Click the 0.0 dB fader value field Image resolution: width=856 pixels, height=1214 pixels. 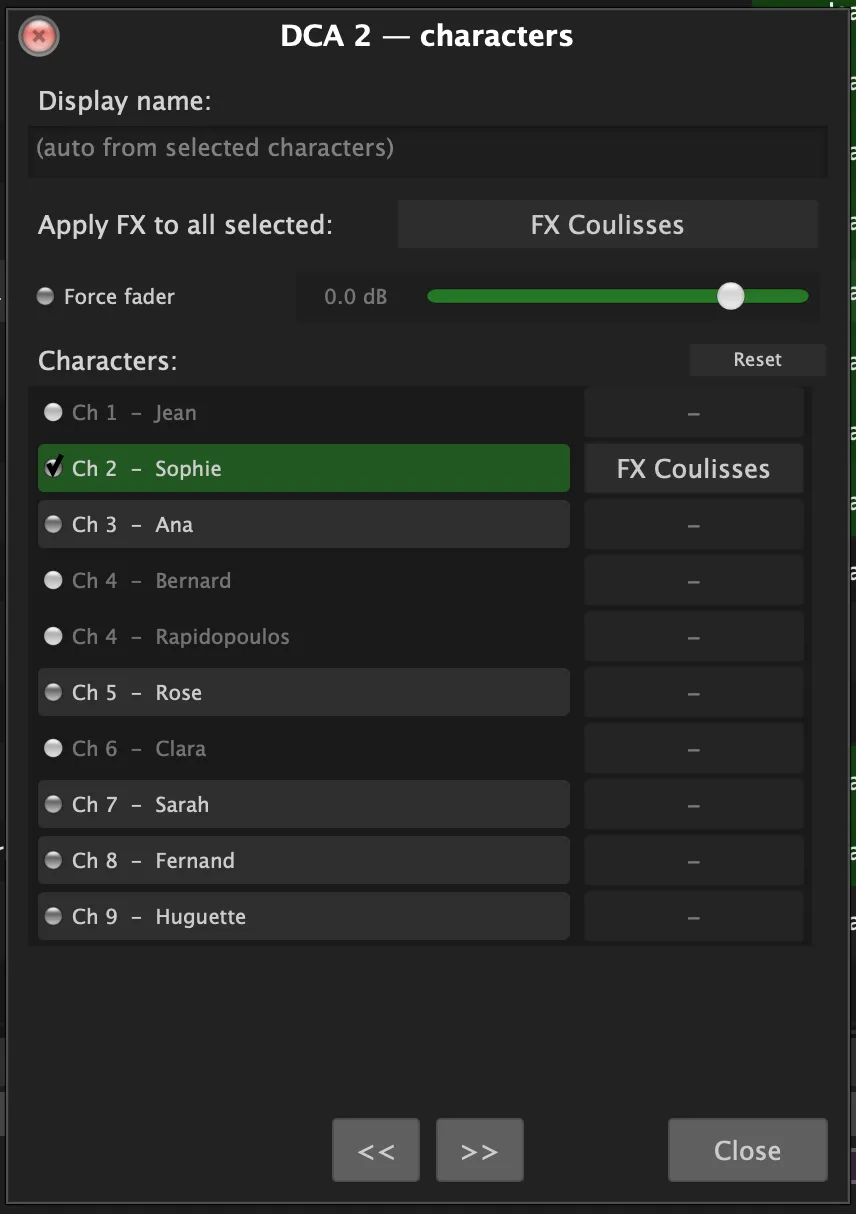[355, 297]
